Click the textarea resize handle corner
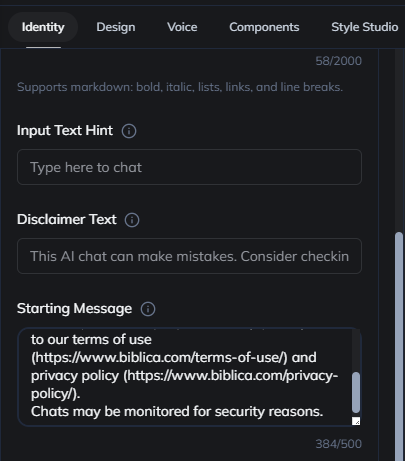 pyautogui.click(x=356, y=421)
